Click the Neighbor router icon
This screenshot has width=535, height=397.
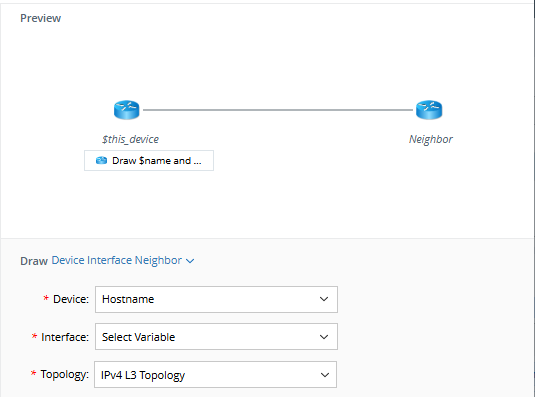click(429, 110)
